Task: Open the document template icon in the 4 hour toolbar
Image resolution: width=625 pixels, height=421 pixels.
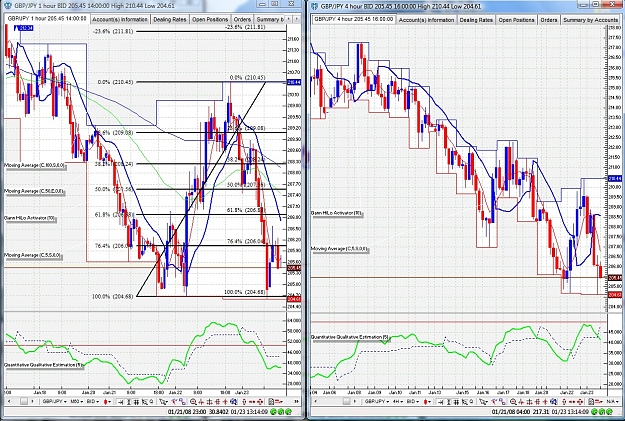Action: 591,401
